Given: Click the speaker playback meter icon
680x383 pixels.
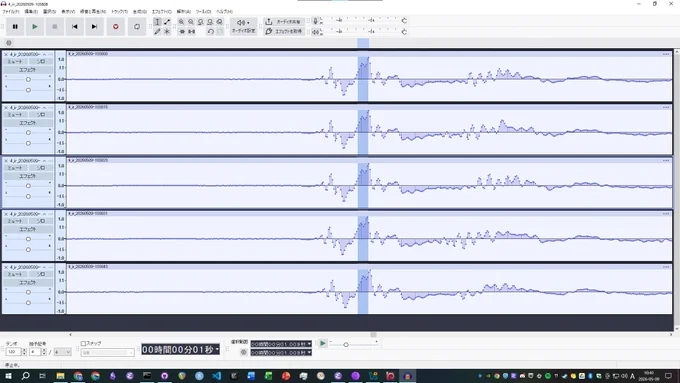Looking at the screenshot, I should coord(316,32).
